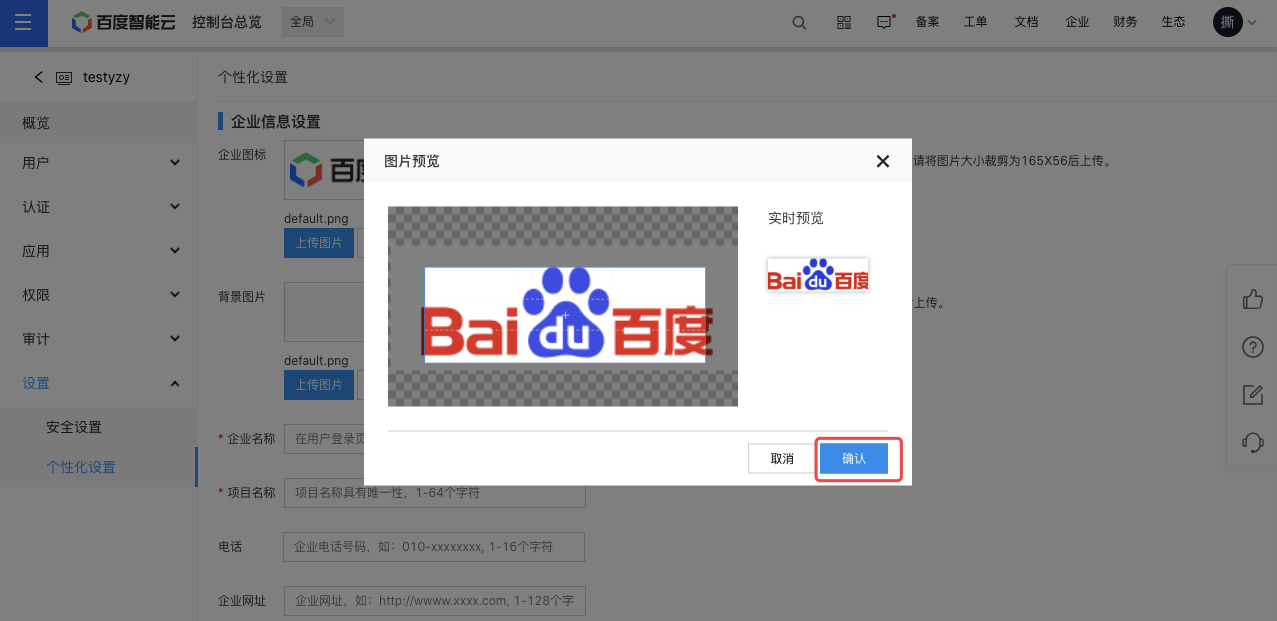This screenshot has height=621, width=1277.
Task: Open the QR code icon
Action: pos(843,23)
